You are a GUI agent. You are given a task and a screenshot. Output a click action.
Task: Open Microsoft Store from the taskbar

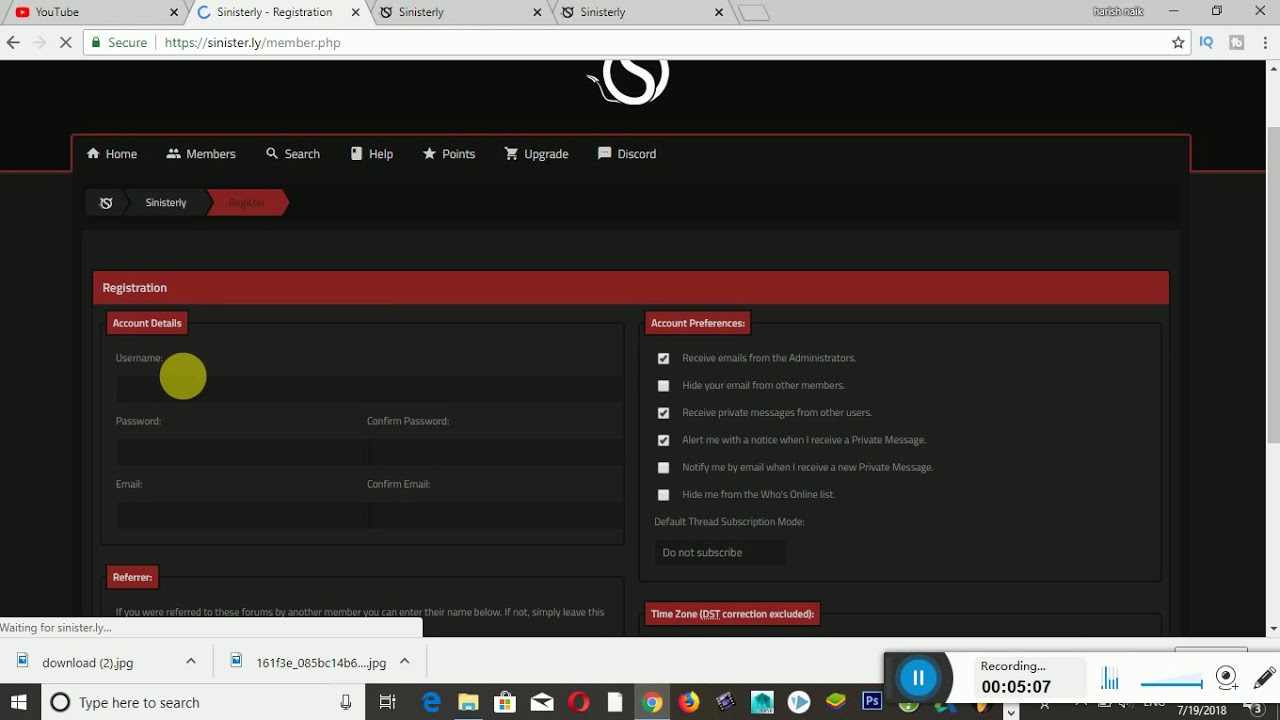pos(505,702)
